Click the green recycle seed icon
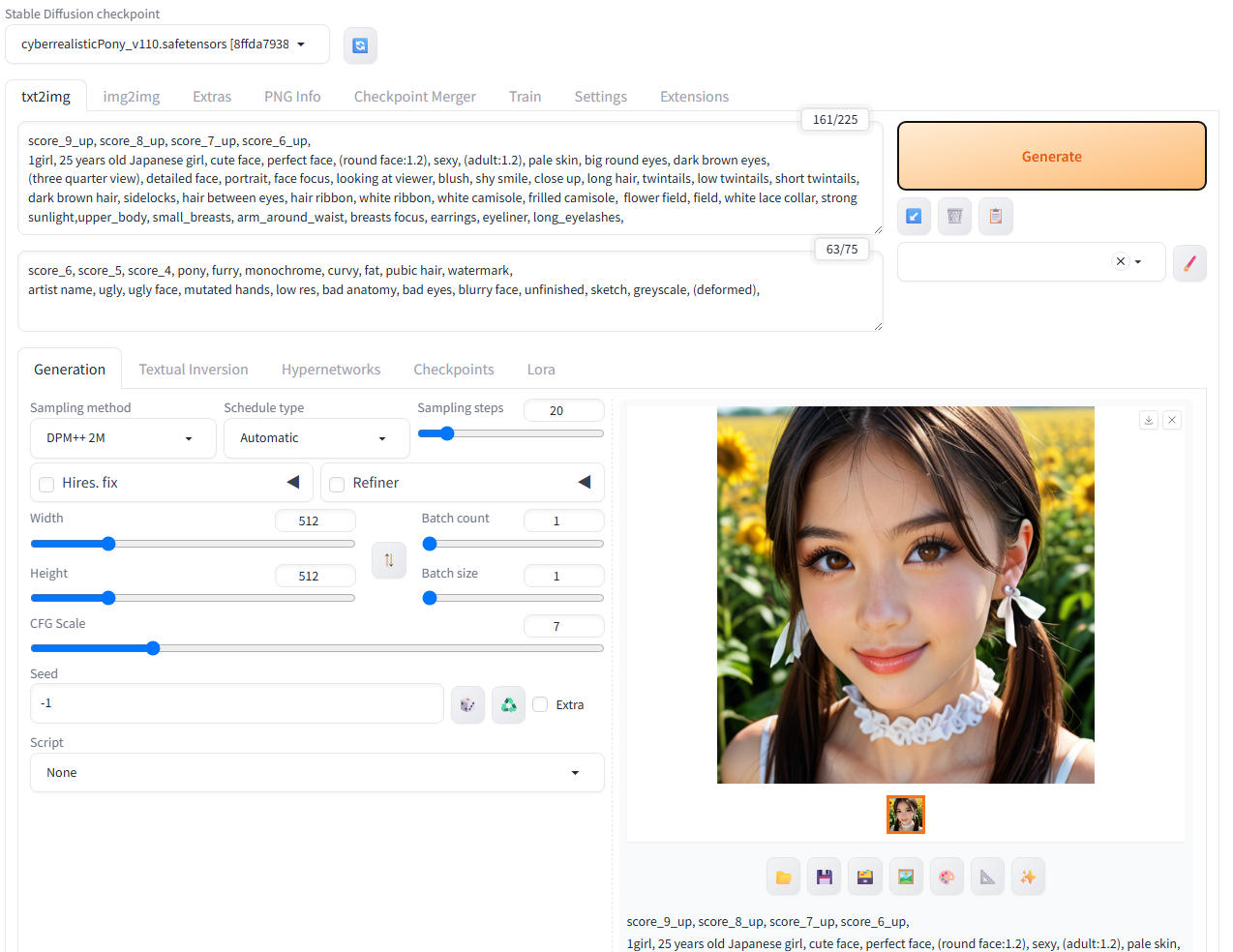Screen dimensions: 1233x952 coord(508,704)
